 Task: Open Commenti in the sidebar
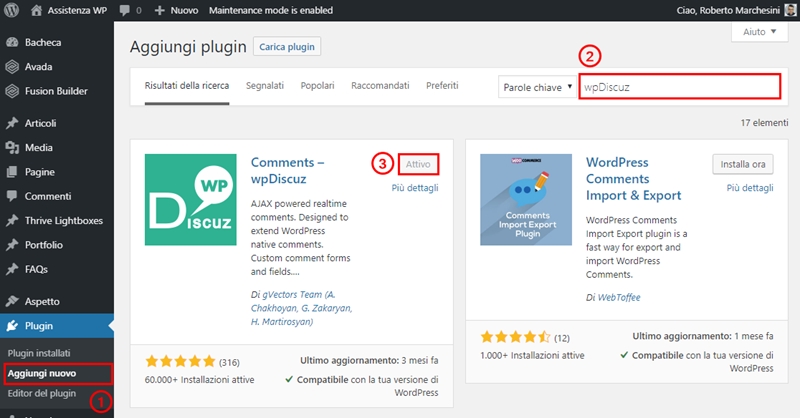pos(48,196)
